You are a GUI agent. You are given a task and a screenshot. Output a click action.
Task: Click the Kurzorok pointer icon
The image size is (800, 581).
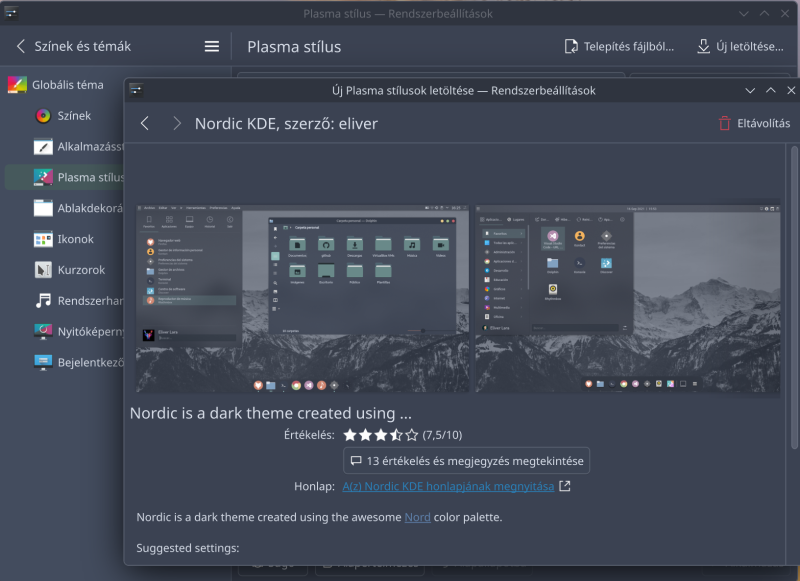(43, 270)
